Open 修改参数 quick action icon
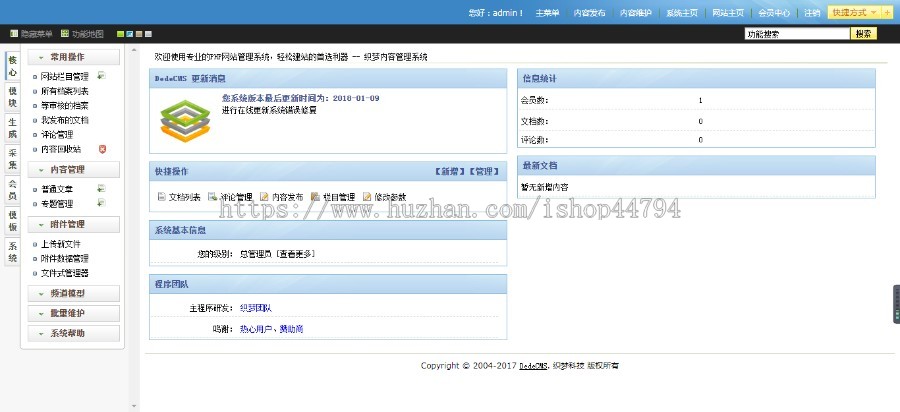The width and height of the screenshot is (900, 412). [367, 196]
